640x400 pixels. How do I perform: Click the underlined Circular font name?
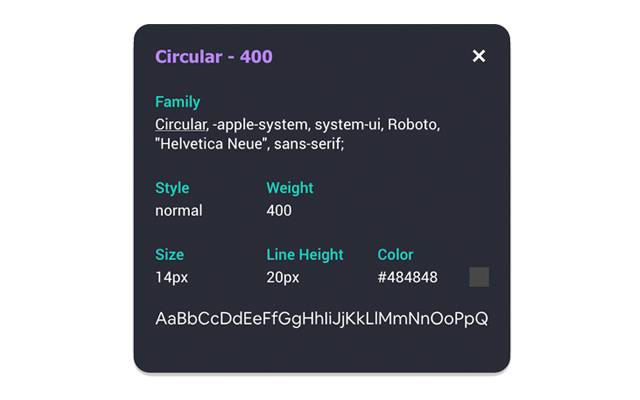(180, 125)
